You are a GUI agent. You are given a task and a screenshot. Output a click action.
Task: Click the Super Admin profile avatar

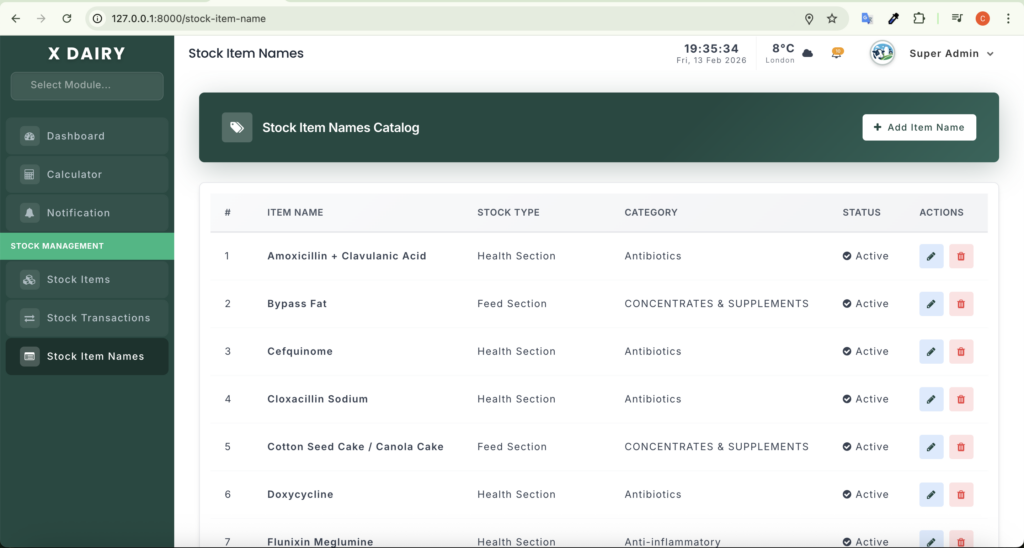point(882,53)
